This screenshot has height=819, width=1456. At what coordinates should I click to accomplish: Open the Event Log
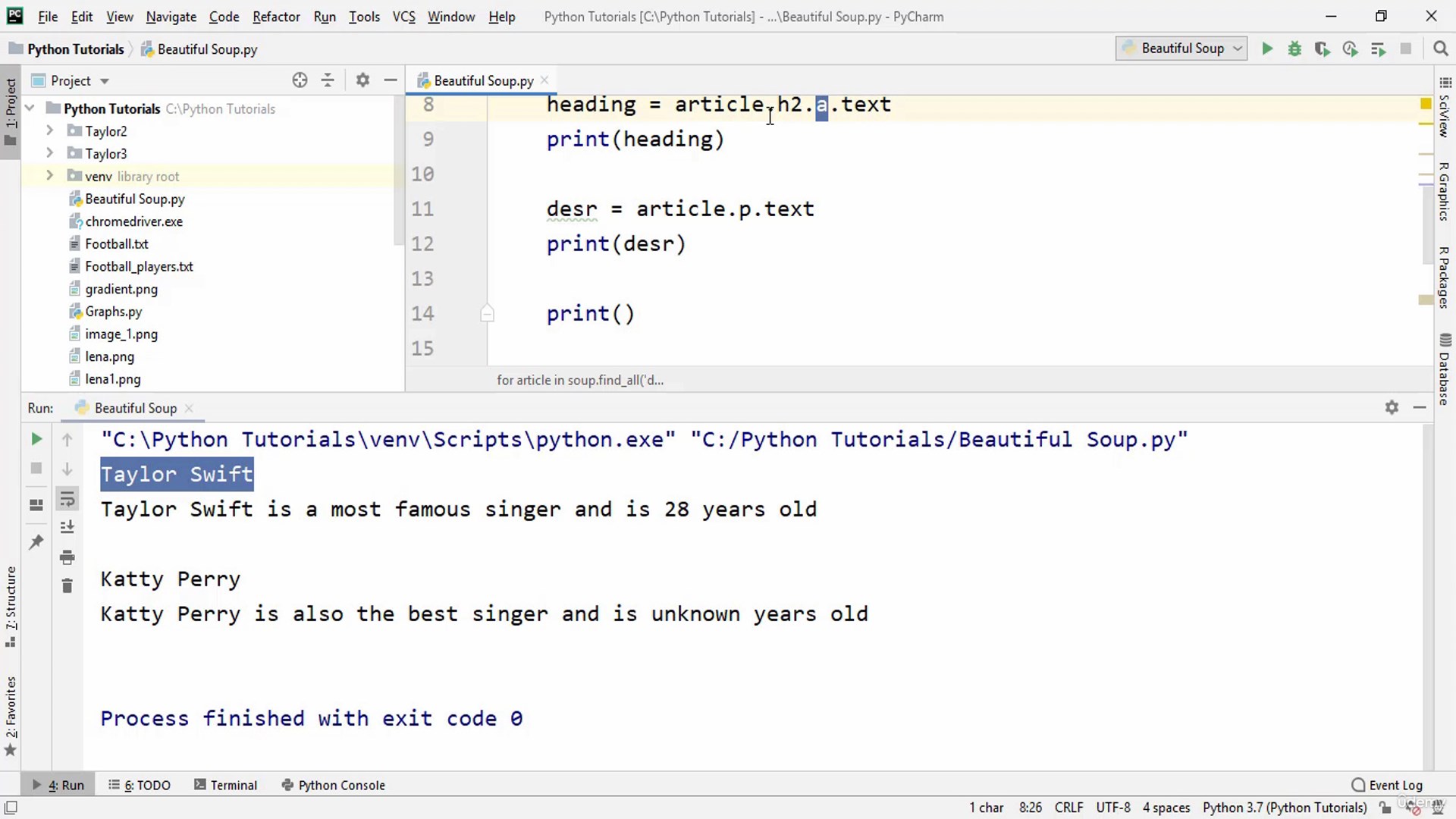pyautogui.click(x=1388, y=785)
